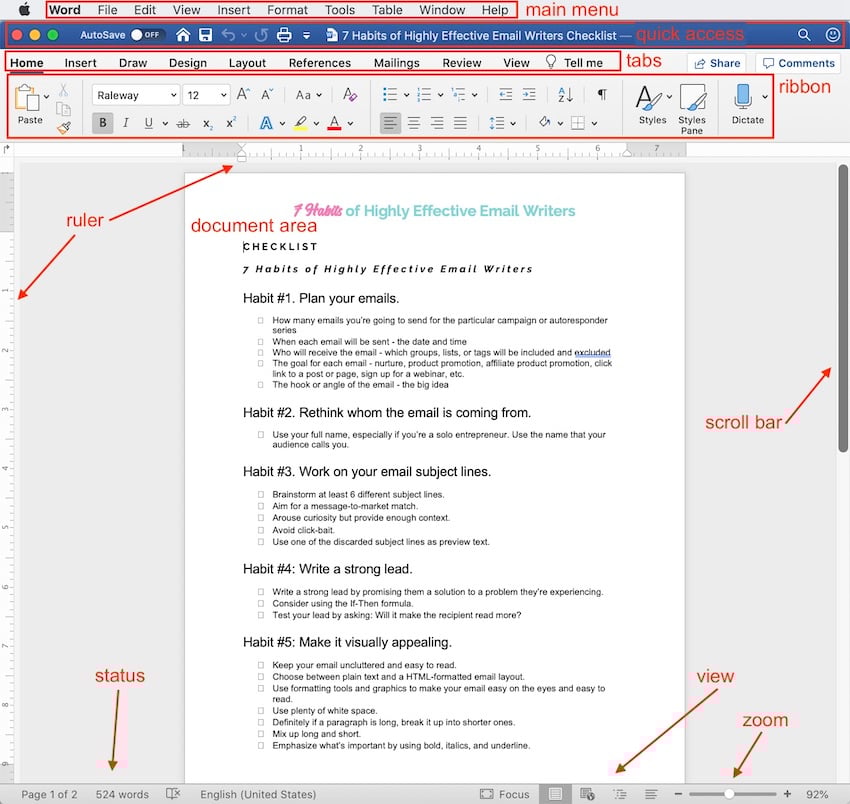Click the Share button
The image size is (850, 804).
coord(717,62)
